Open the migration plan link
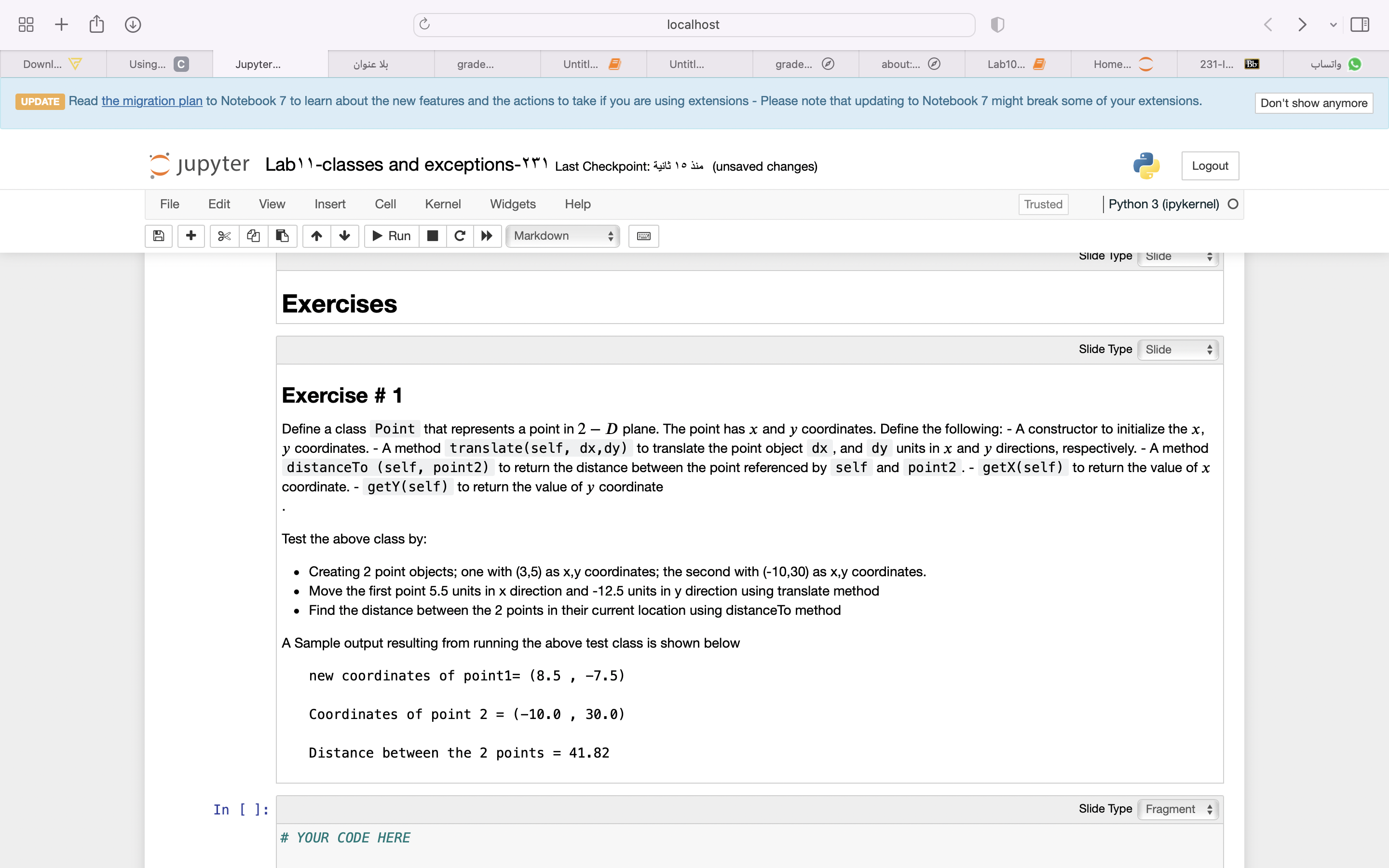The width and height of the screenshot is (1389, 868). click(x=151, y=100)
